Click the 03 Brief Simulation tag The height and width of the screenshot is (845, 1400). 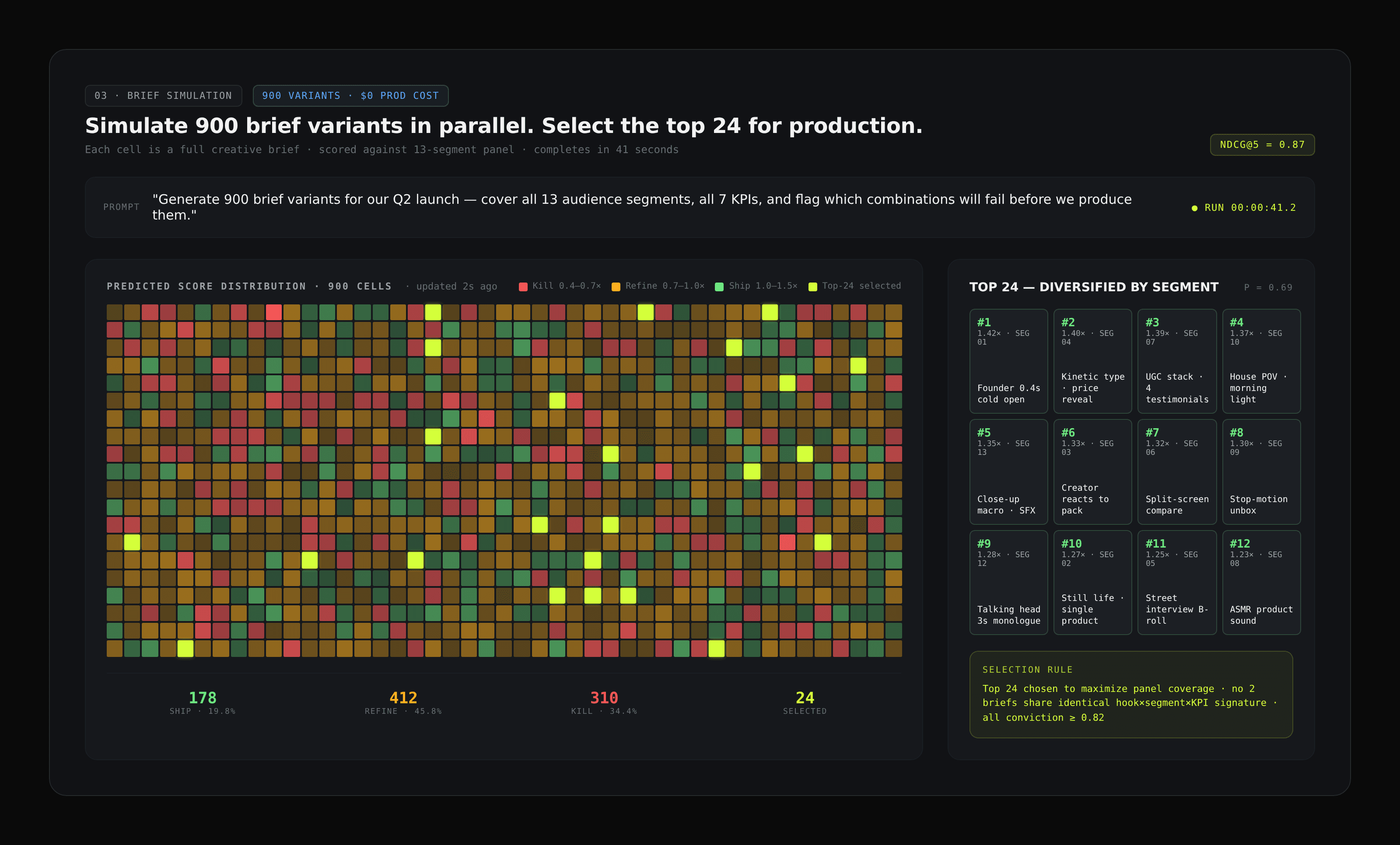(x=163, y=96)
